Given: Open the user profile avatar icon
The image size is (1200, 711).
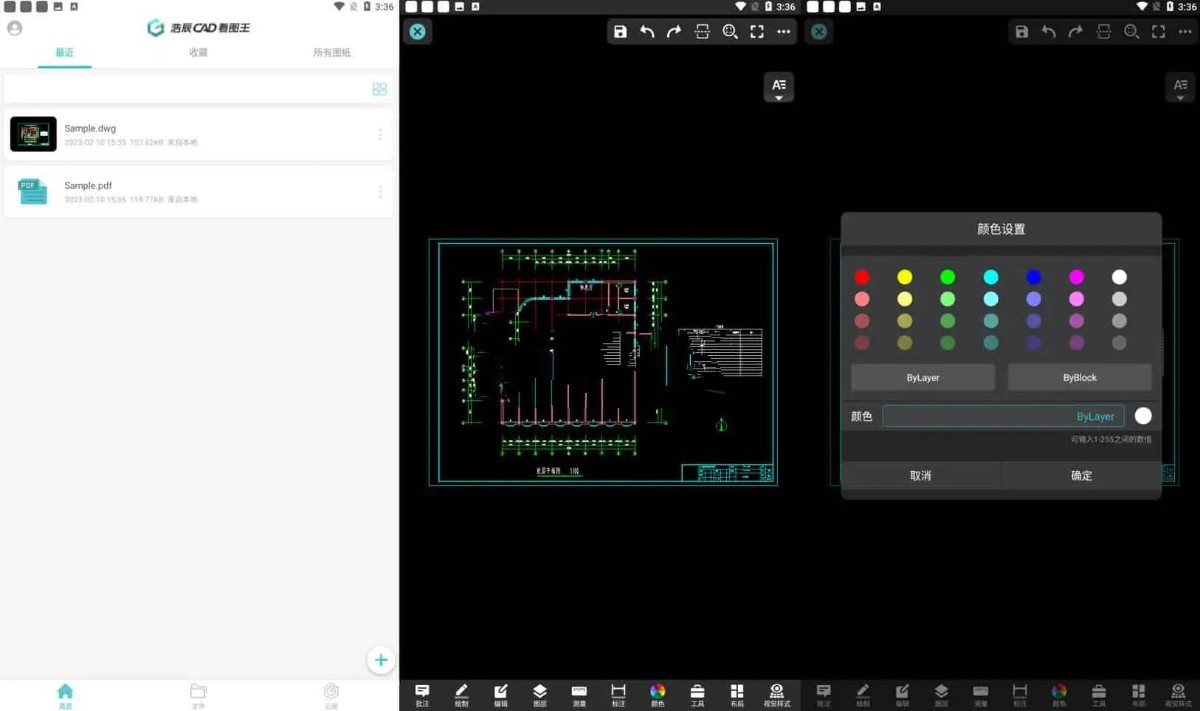Looking at the screenshot, I should click(x=15, y=28).
